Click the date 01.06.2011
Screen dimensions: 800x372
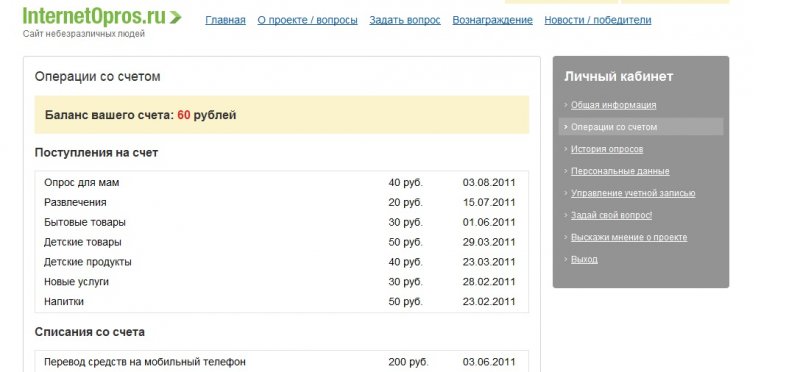tap(489, 222)
